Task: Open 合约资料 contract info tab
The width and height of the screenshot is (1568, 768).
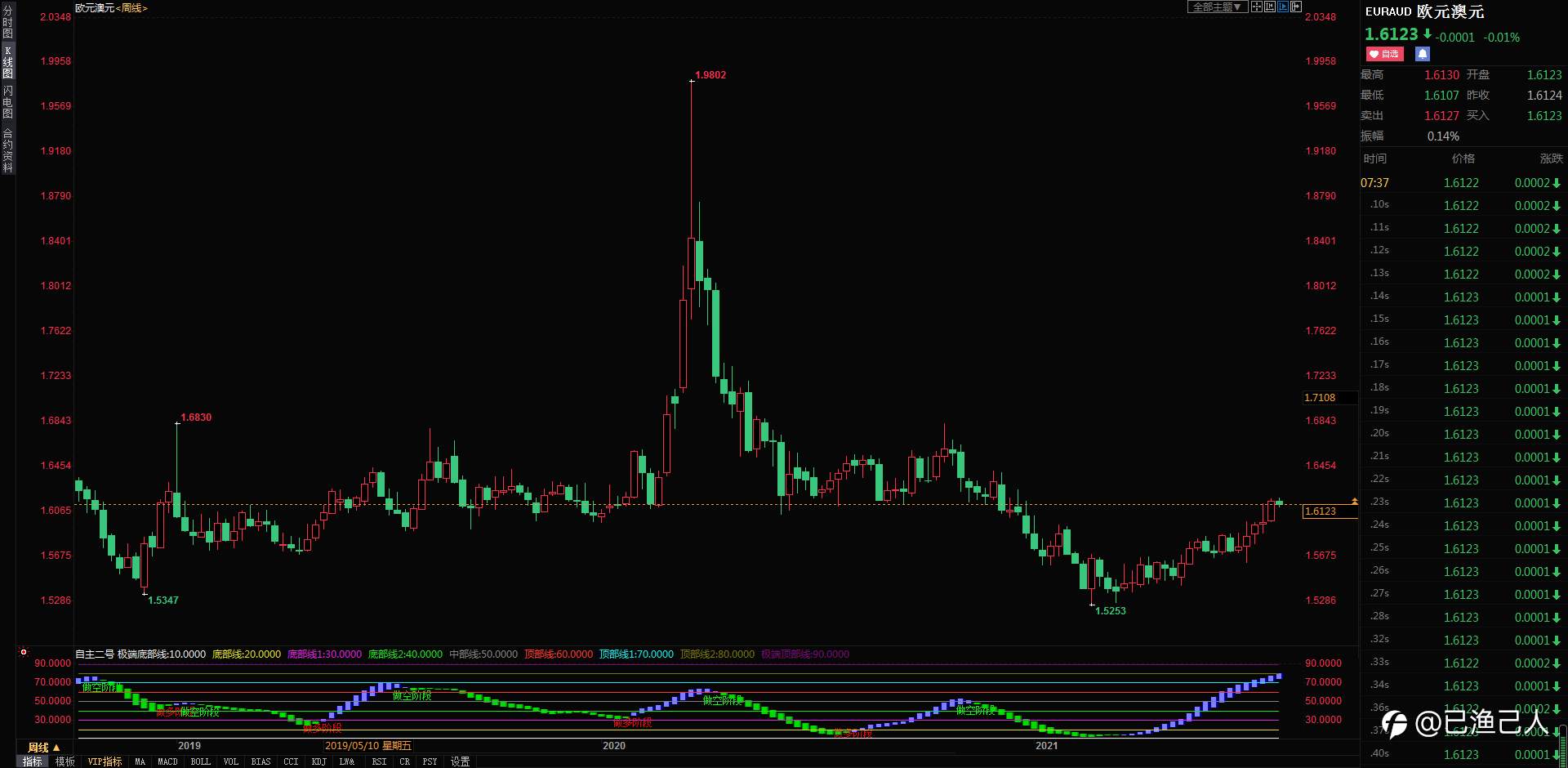Action: pos(7,150)
